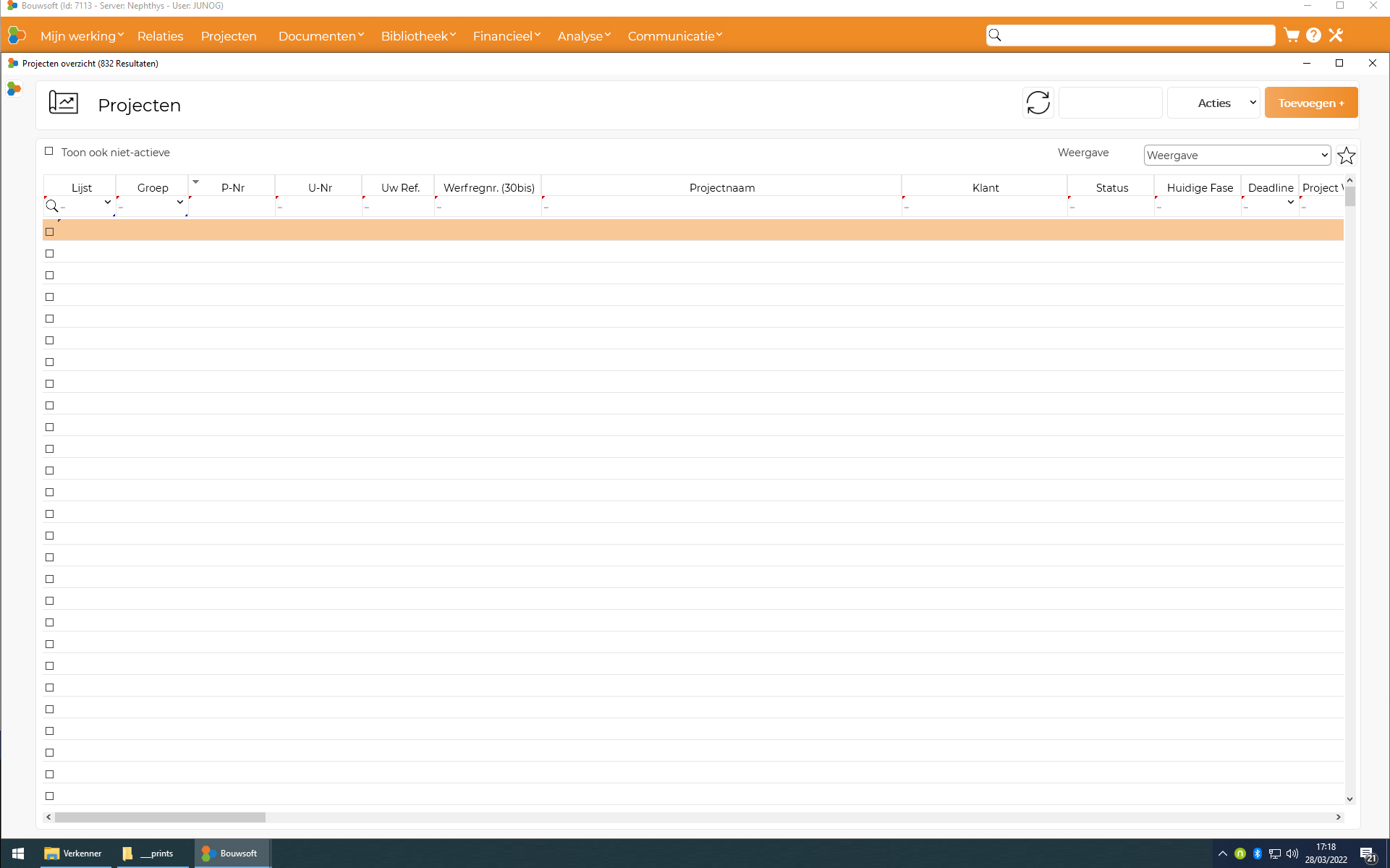This screenshot has width=1390, height=868.
Task: Expand the Documenten menu
Action: point(321,35)
